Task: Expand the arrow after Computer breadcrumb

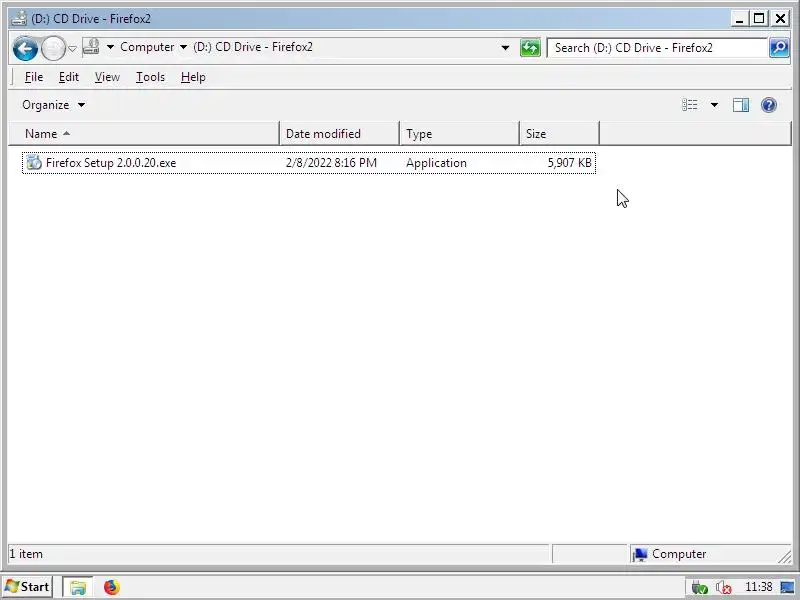Action: (x=183, y=47)
